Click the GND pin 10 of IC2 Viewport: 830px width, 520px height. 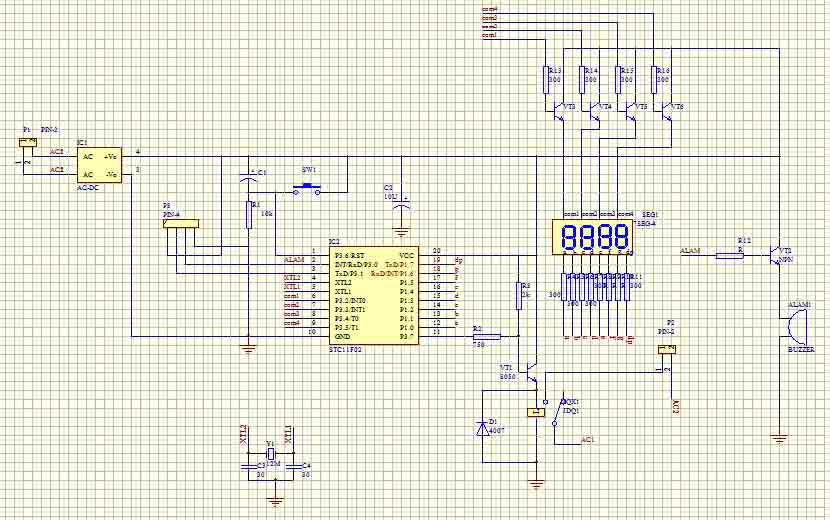(x=342, y=336)
